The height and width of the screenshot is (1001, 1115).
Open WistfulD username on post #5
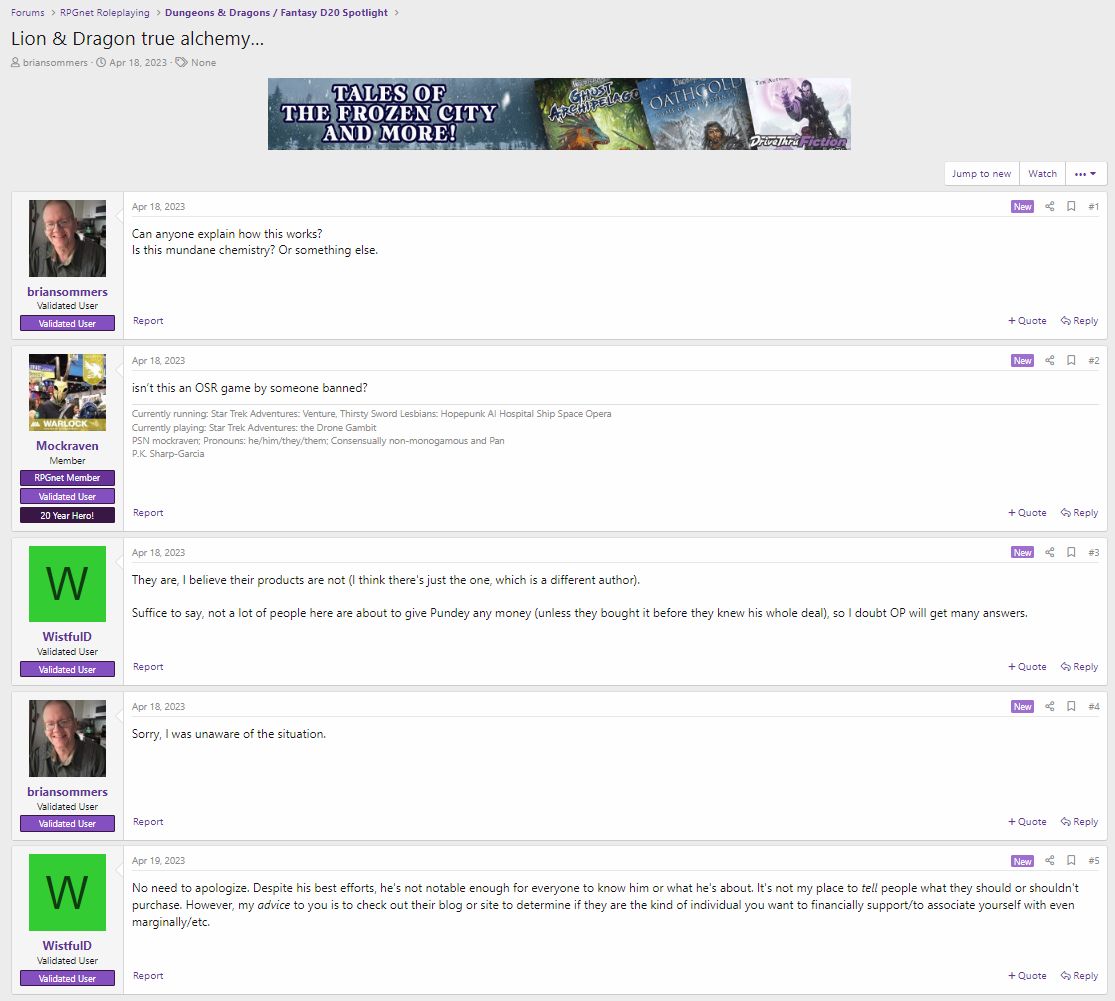(68, 946)
